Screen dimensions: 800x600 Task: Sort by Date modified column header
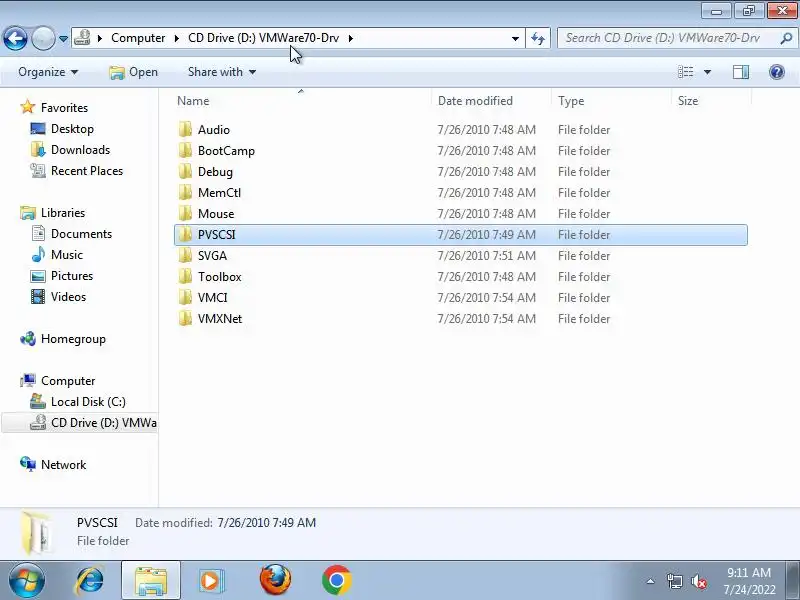point(491,101)
